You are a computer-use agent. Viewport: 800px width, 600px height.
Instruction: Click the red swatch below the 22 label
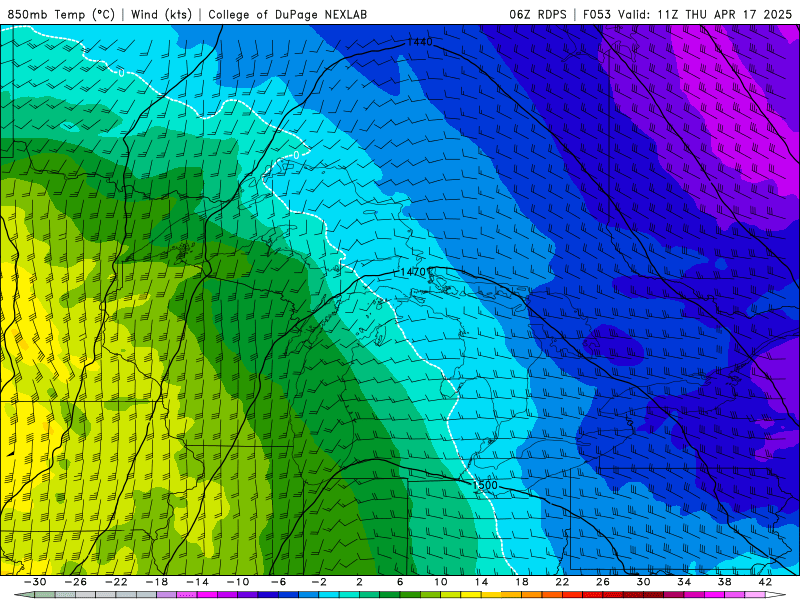pos(572,595)
